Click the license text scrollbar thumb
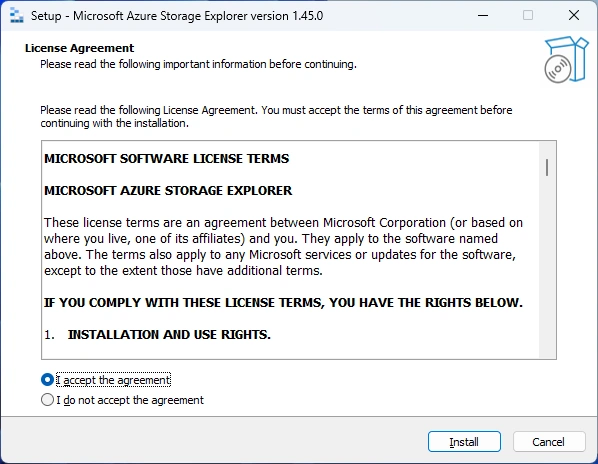The image size is (598, 464). [547, 167]
